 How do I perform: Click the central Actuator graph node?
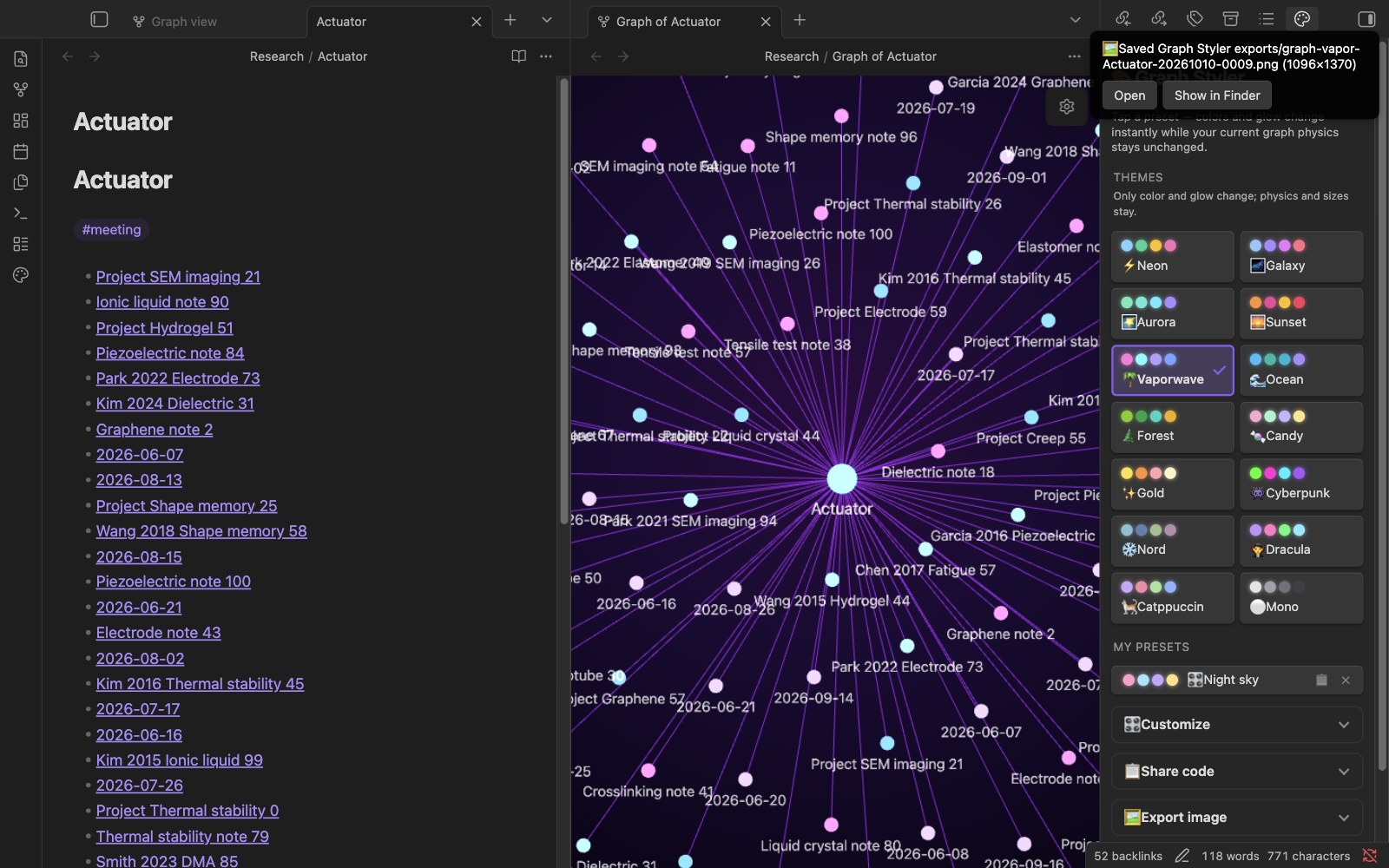pyautogui.click(x=841, y=478)
